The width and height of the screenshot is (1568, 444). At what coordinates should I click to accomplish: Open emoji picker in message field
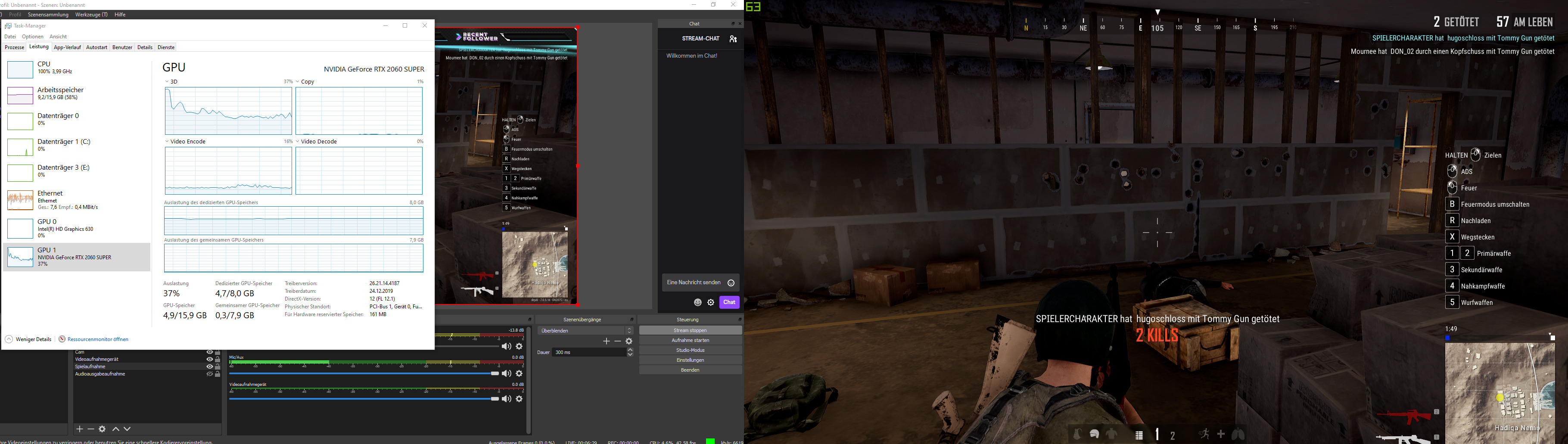coord(731,283)
